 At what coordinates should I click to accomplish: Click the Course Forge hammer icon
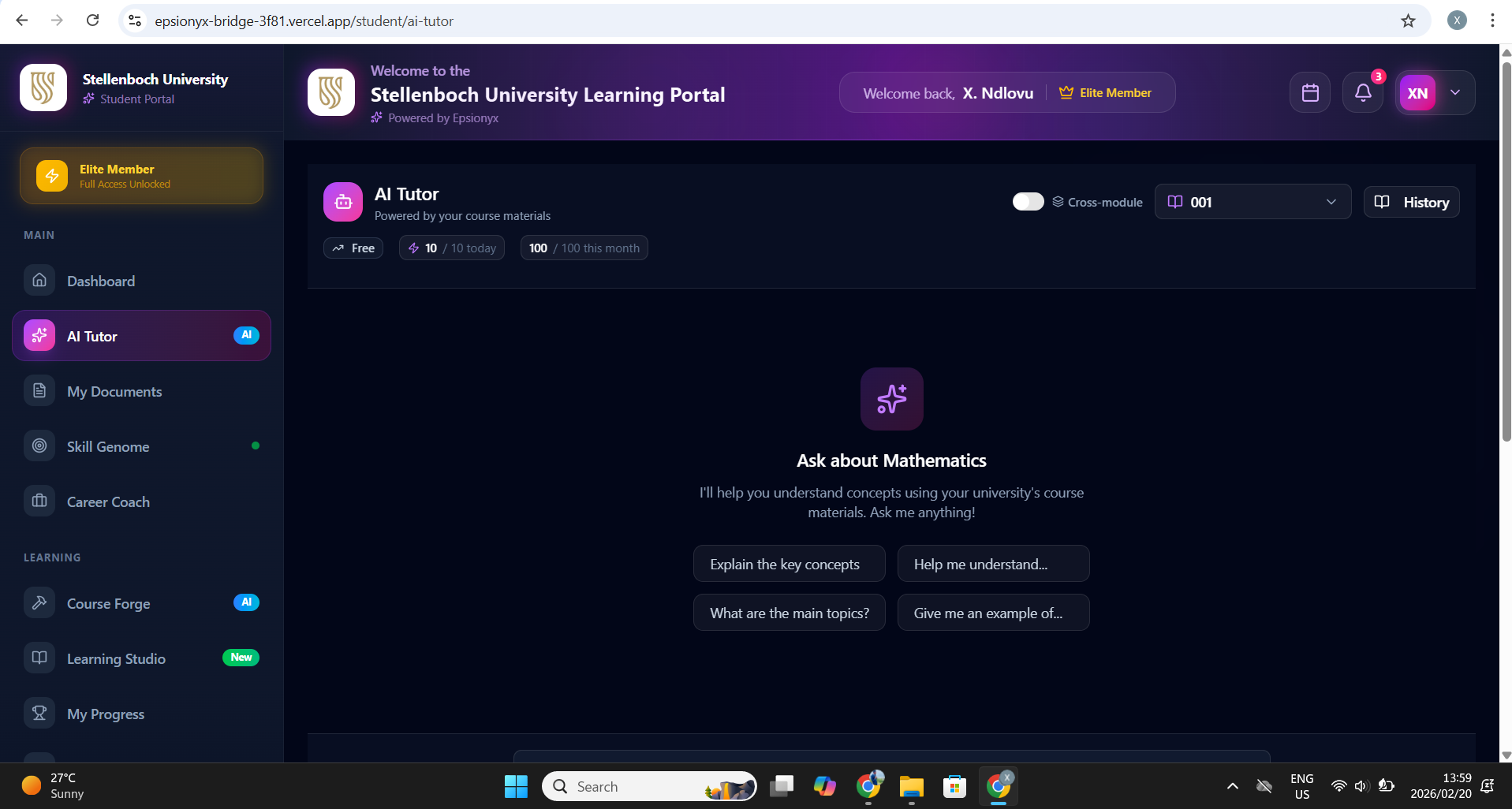(39, 602)
